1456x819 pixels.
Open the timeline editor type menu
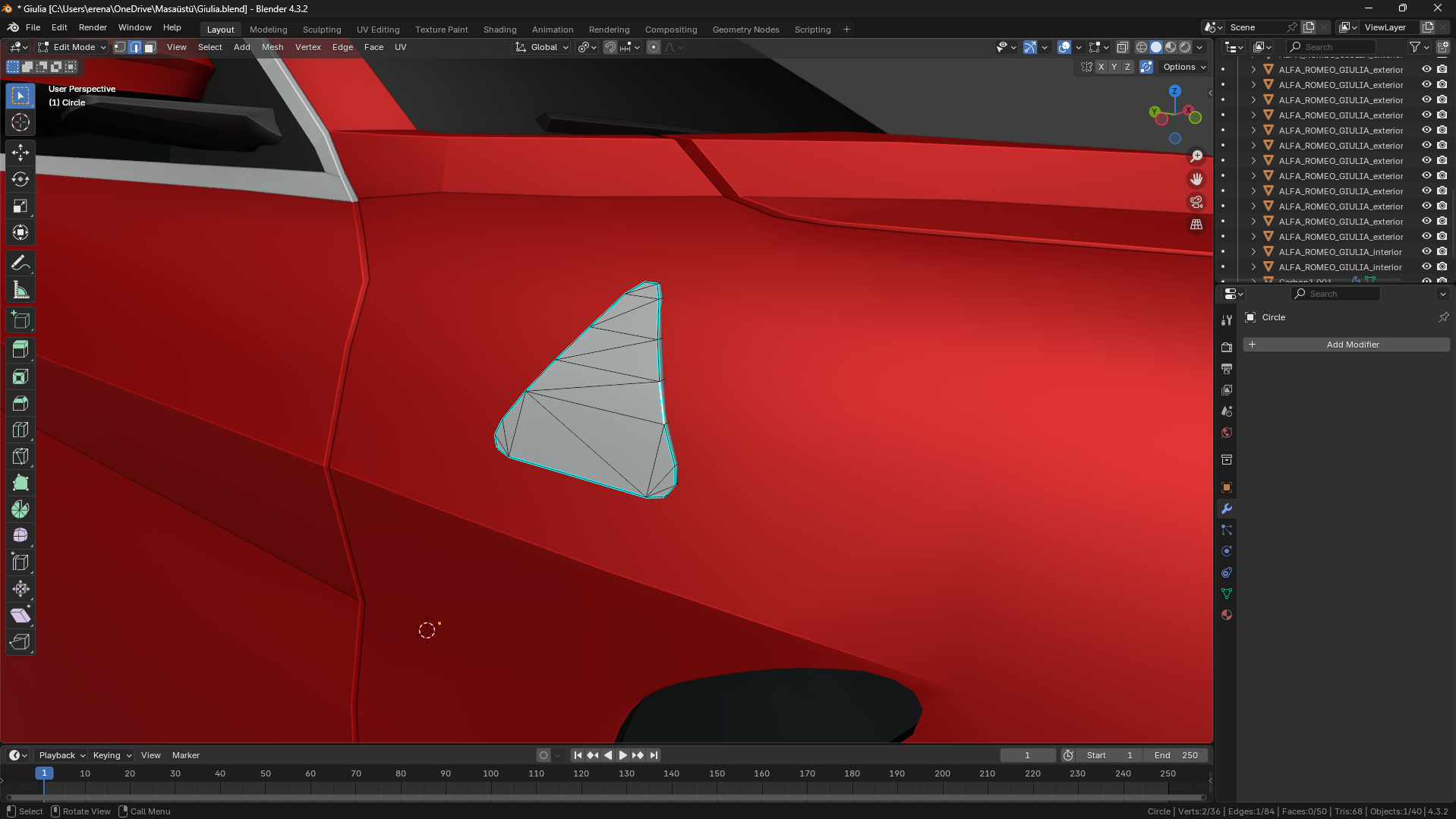pyautogui.click(x=17, y=755)
